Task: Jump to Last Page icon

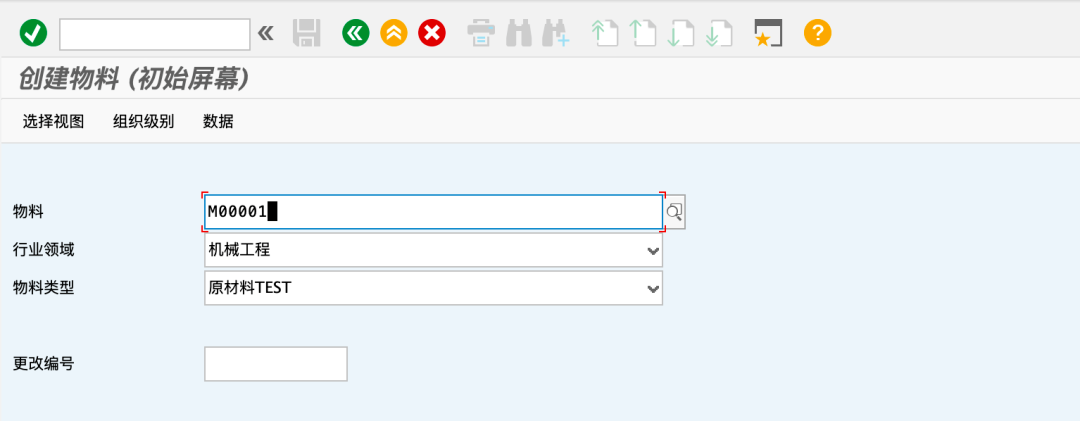Action: tap(717, 33)
